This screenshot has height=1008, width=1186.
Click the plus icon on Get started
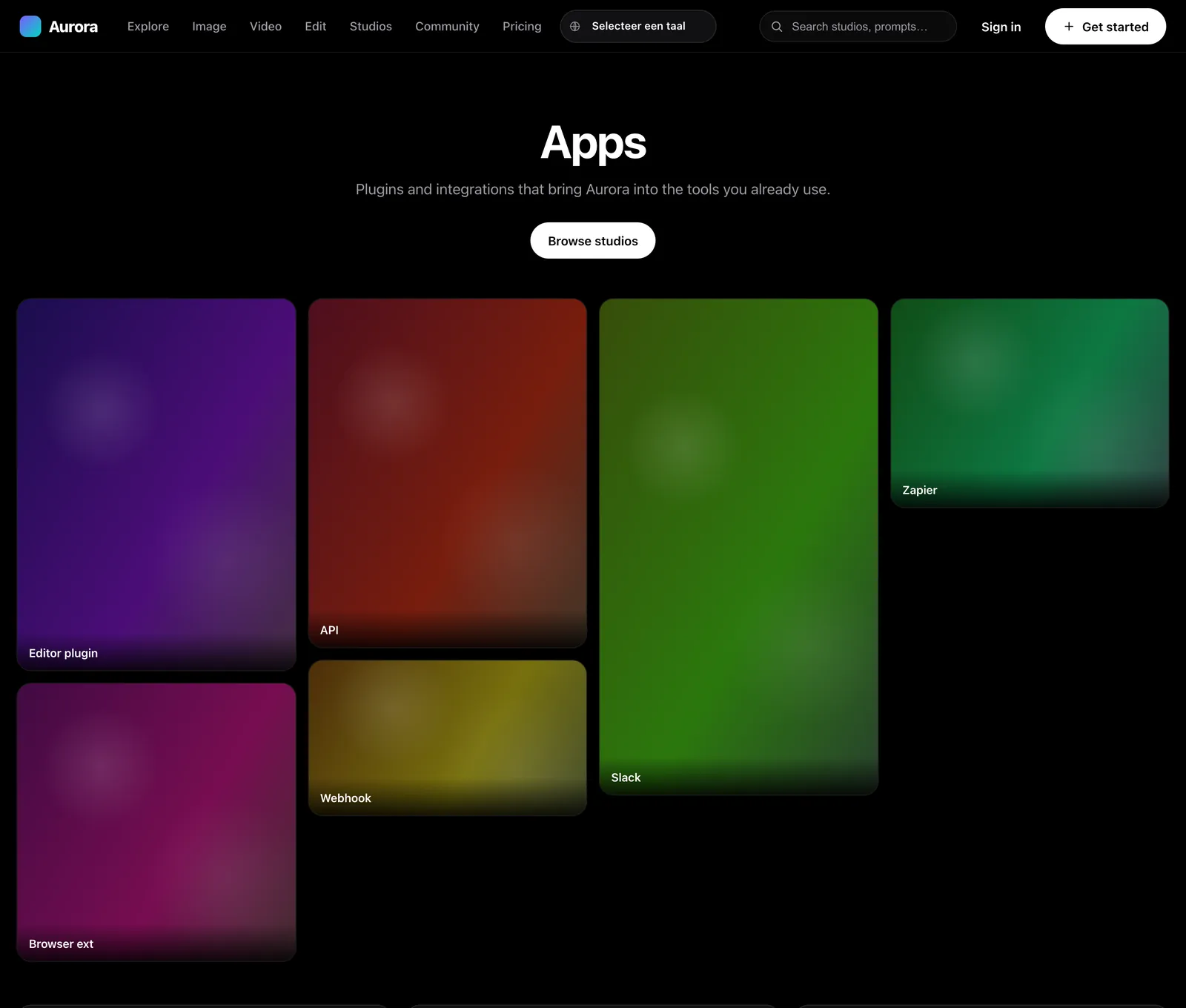(1069, 27)
